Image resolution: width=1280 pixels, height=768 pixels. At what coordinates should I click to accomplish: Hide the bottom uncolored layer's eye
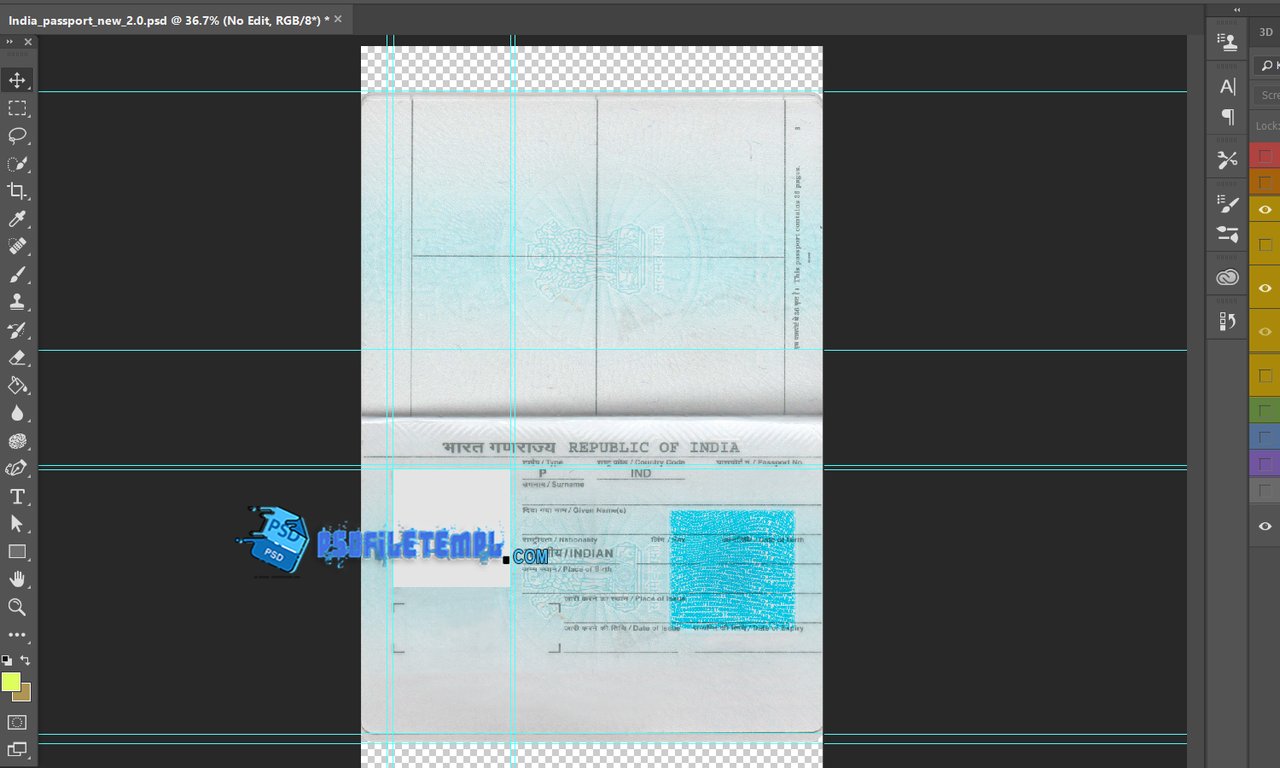(1265, 526)
